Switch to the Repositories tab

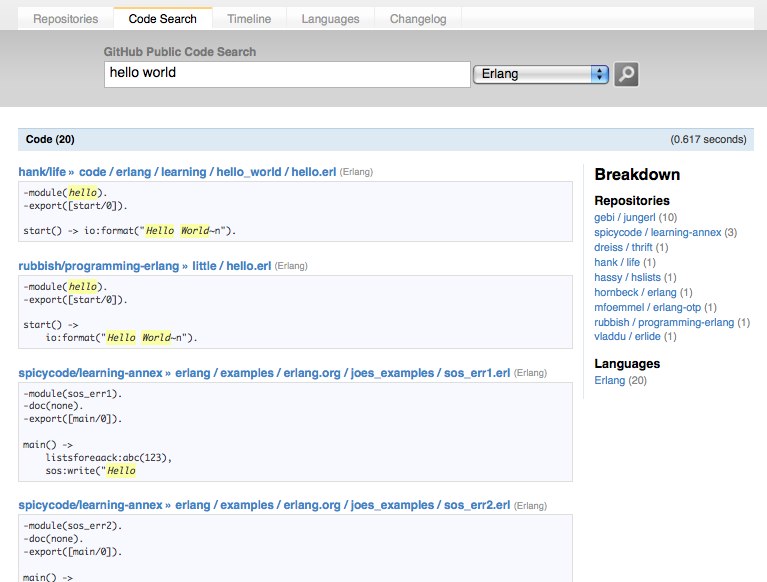click(x=66, y=19)
